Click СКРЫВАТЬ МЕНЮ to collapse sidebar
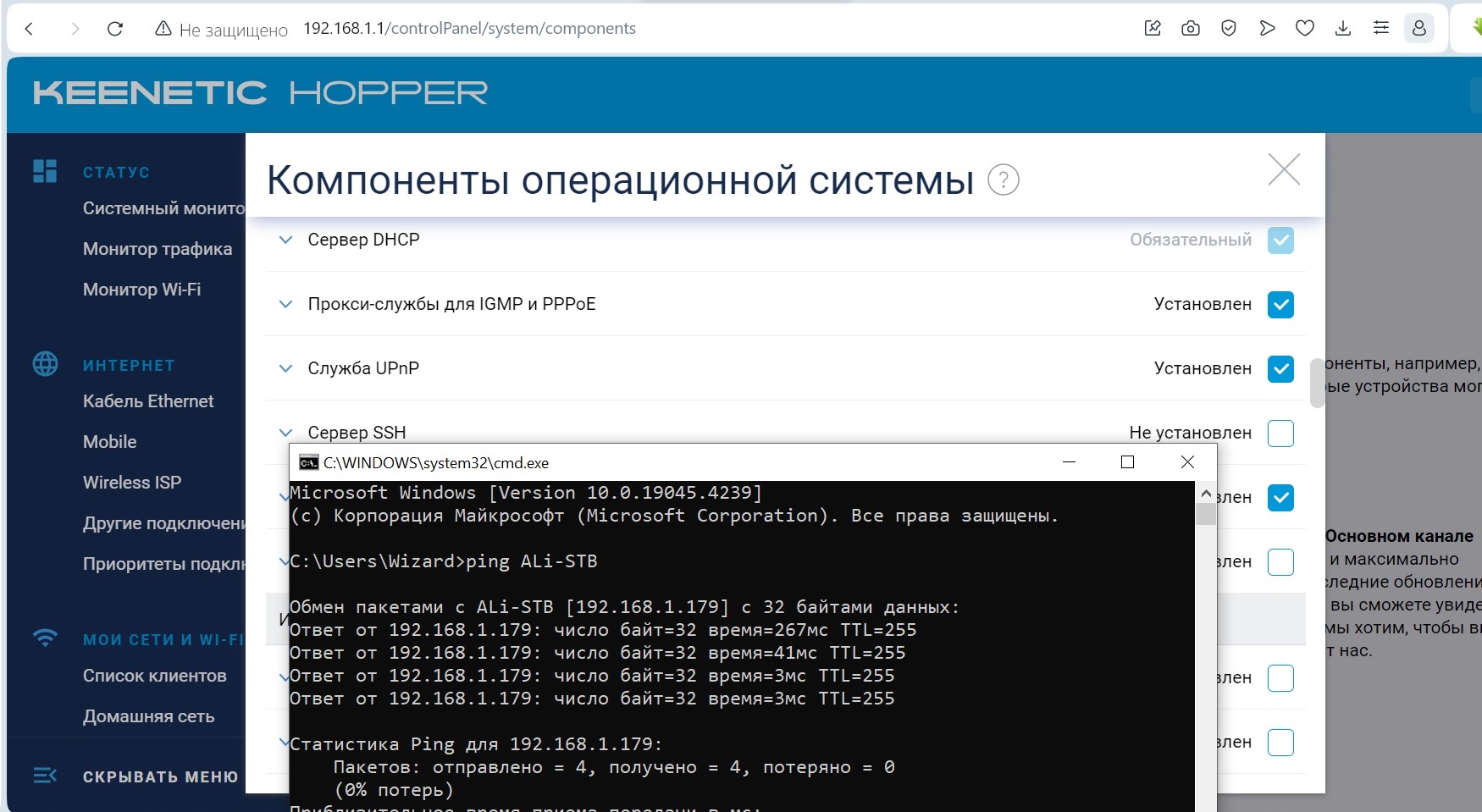 pos(160,777)
